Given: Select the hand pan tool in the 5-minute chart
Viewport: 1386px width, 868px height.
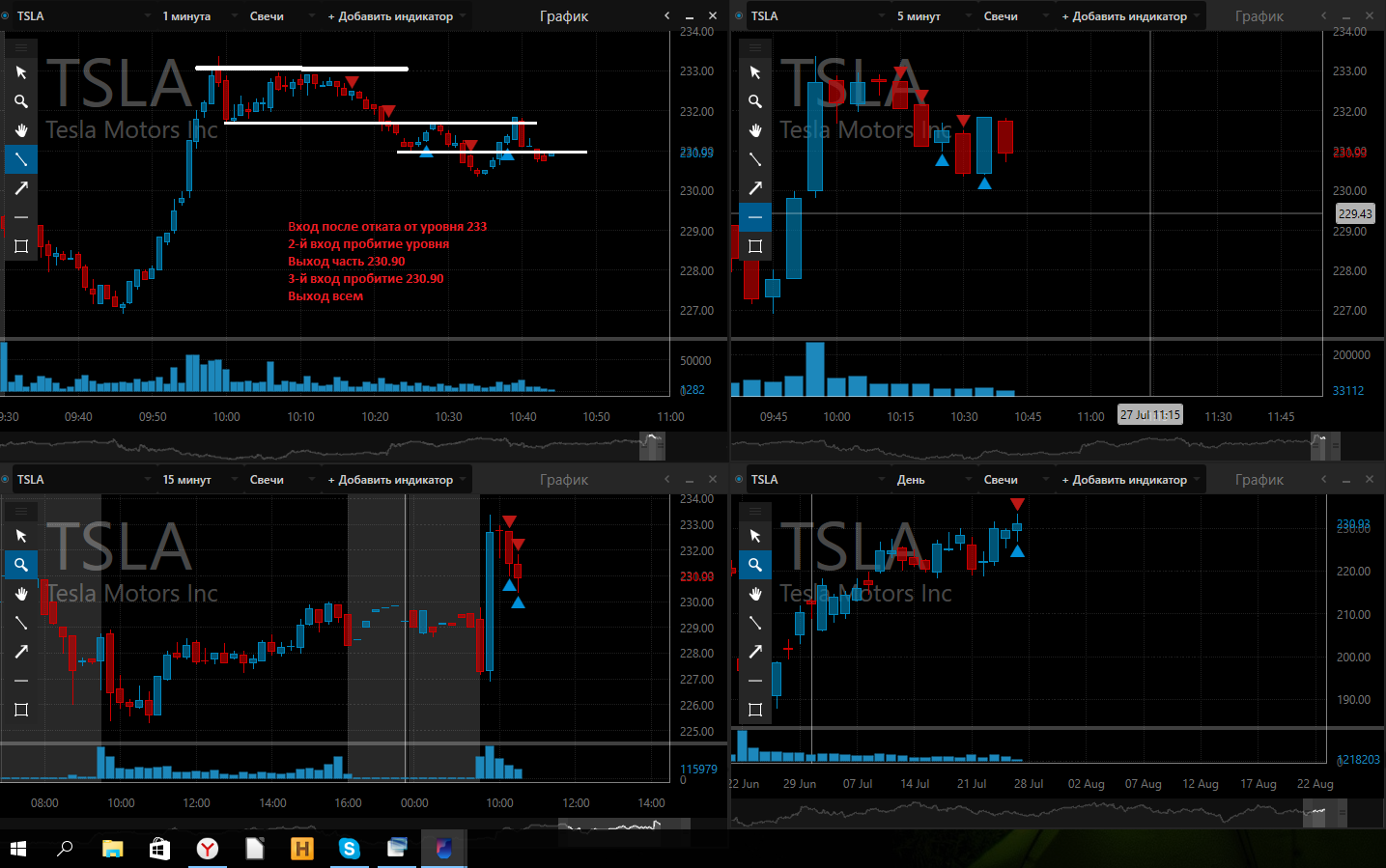Looking at the screenshot, I should [755, 130].
